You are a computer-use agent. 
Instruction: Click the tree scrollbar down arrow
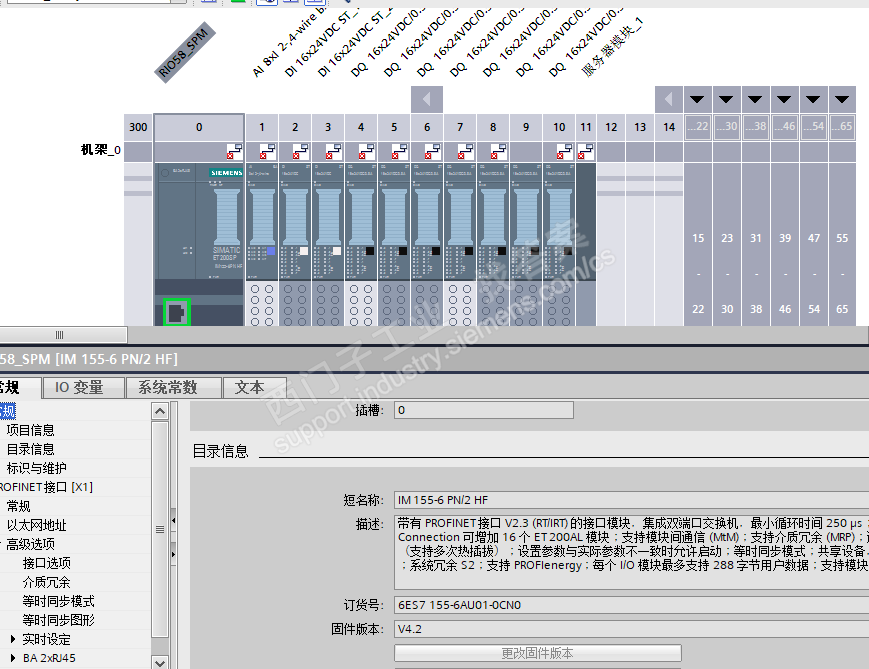coord(160,662)
